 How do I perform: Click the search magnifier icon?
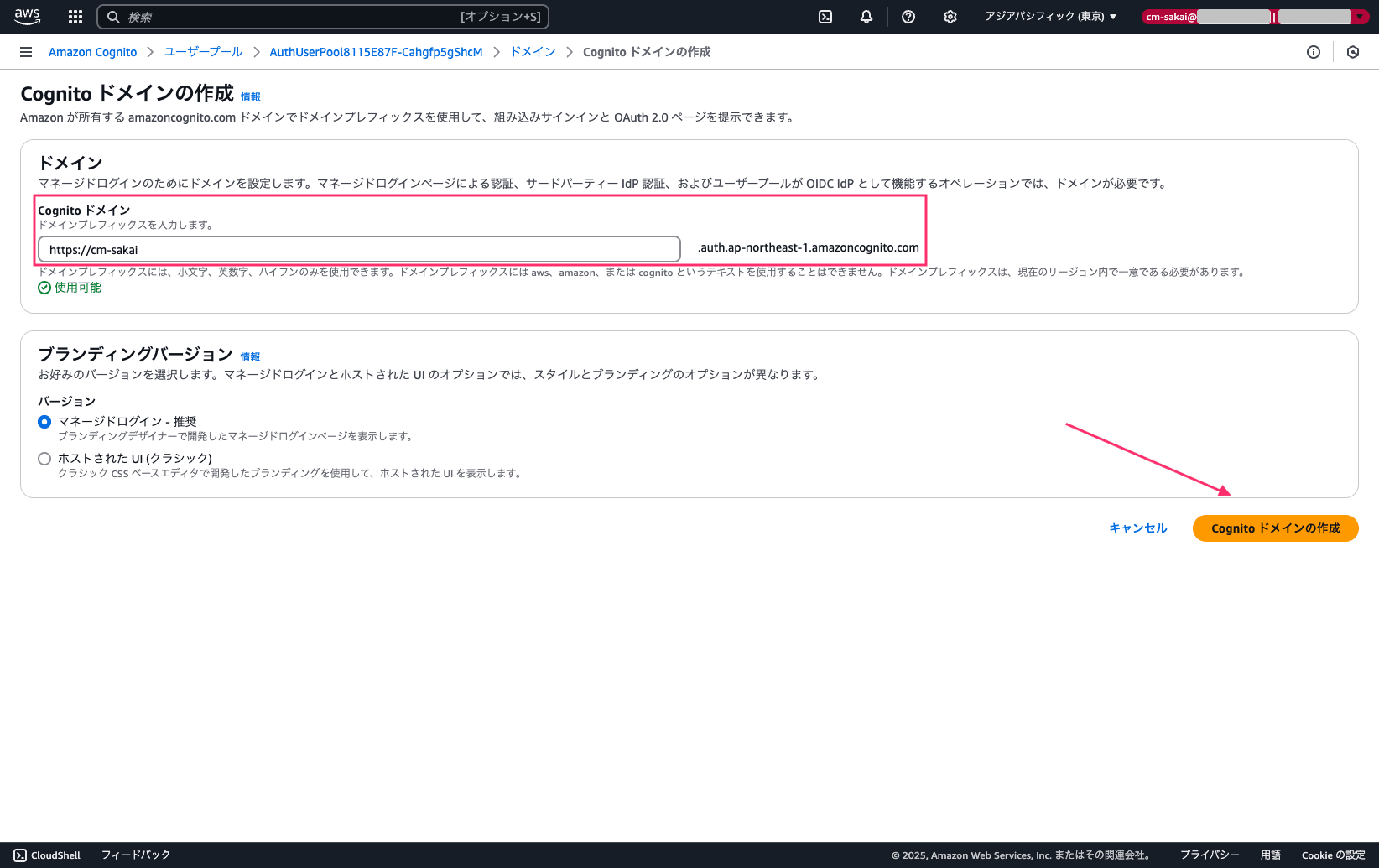tap(113, 17)
